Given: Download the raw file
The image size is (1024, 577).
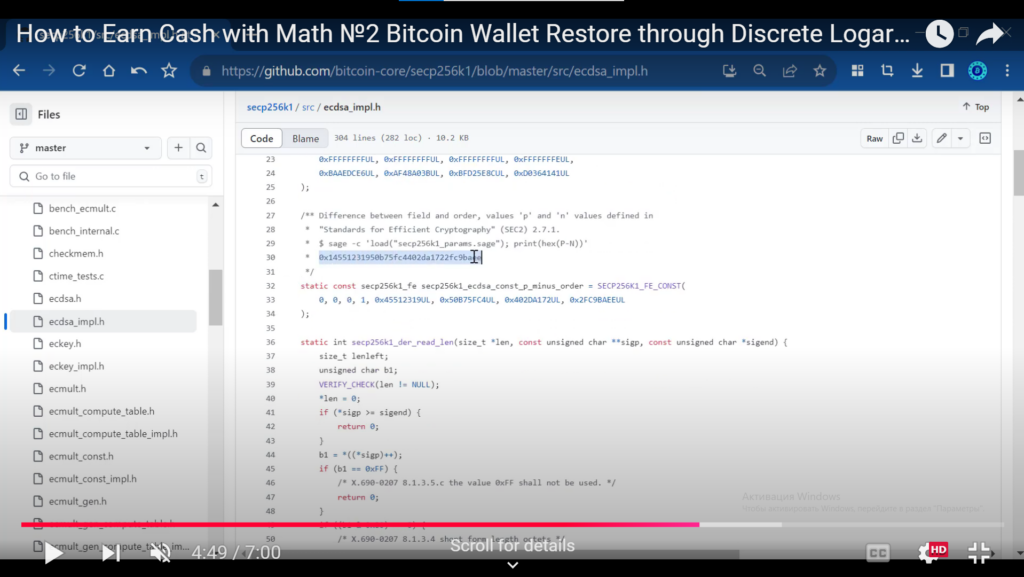Looking at the screenshot, I should (917, 138).
